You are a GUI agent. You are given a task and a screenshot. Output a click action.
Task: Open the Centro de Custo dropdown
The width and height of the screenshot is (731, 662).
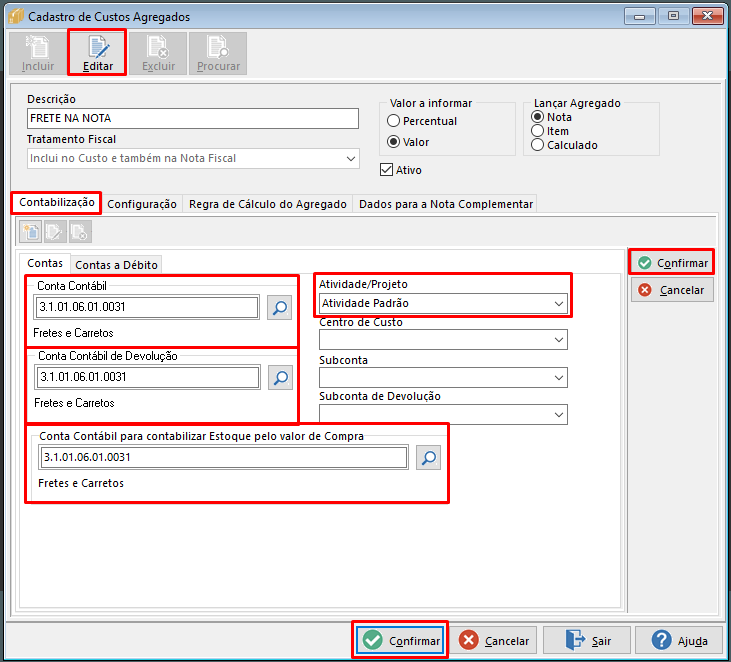tap(443, 339)
